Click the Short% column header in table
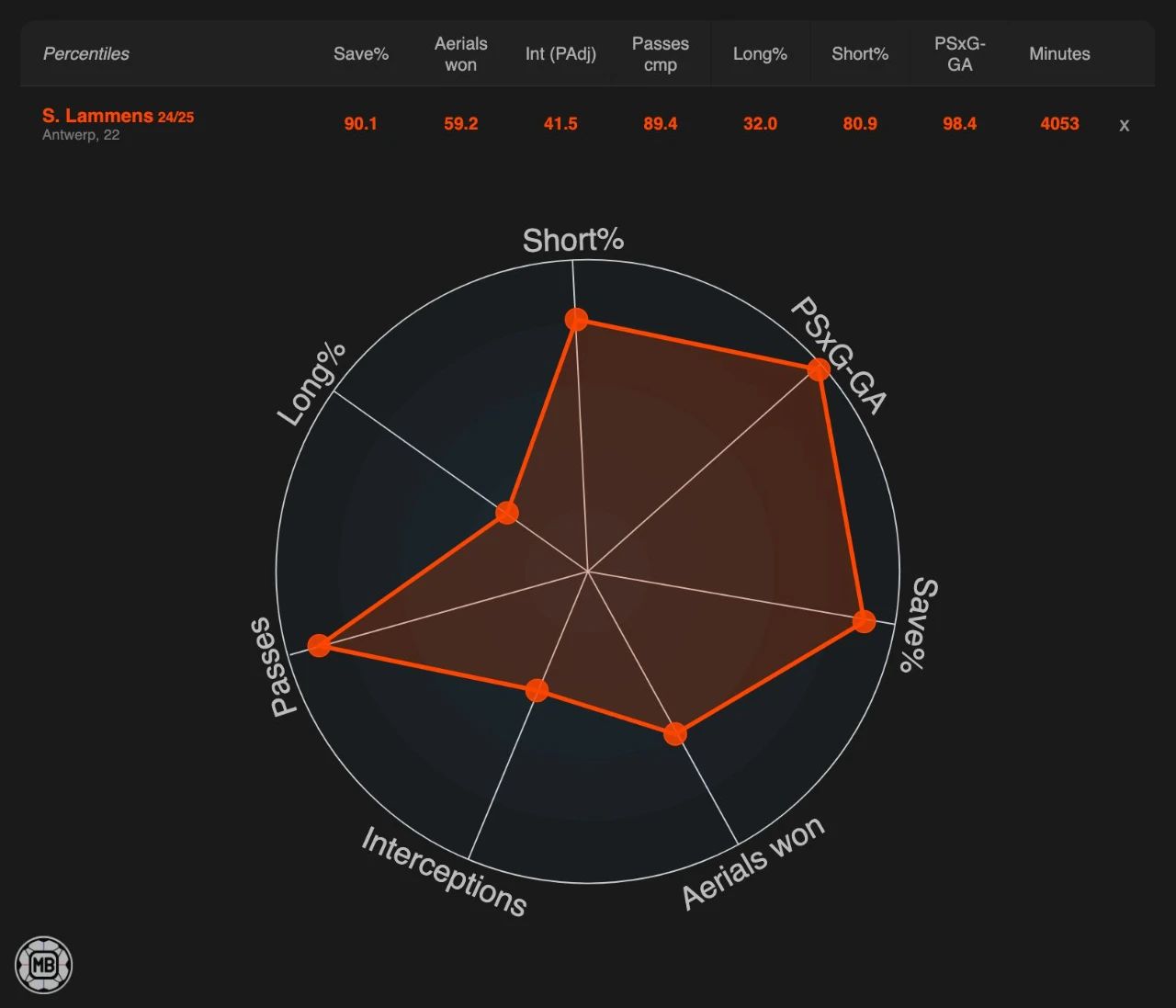Image resolution: width=1176 pixels, height=1008 pixels. point(859,54)
